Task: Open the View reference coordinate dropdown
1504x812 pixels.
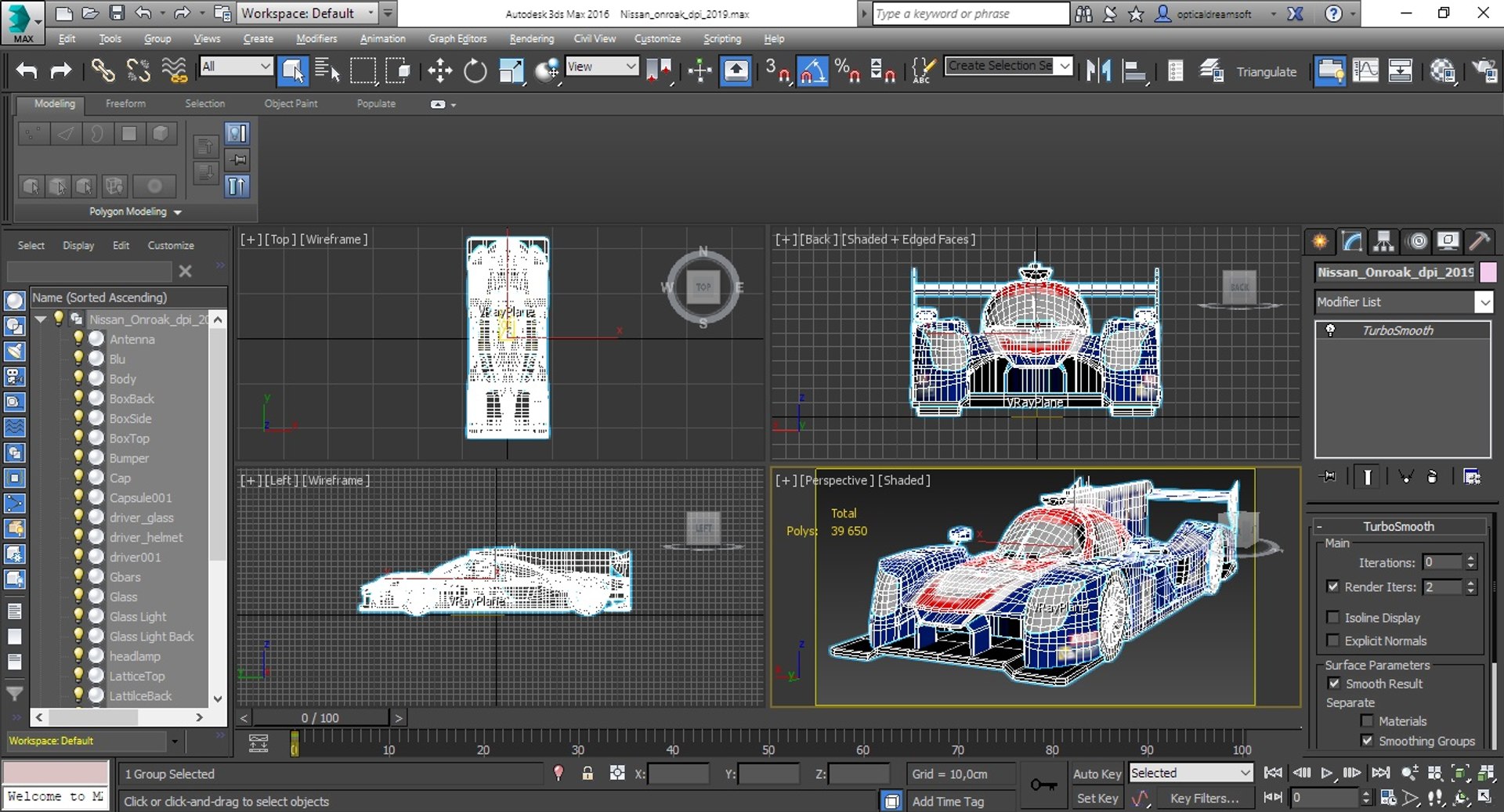Action: 602,67
